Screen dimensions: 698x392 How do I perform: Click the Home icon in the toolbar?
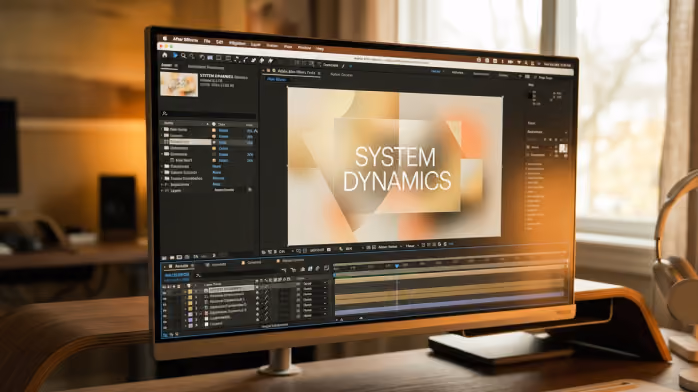(165, 55)
